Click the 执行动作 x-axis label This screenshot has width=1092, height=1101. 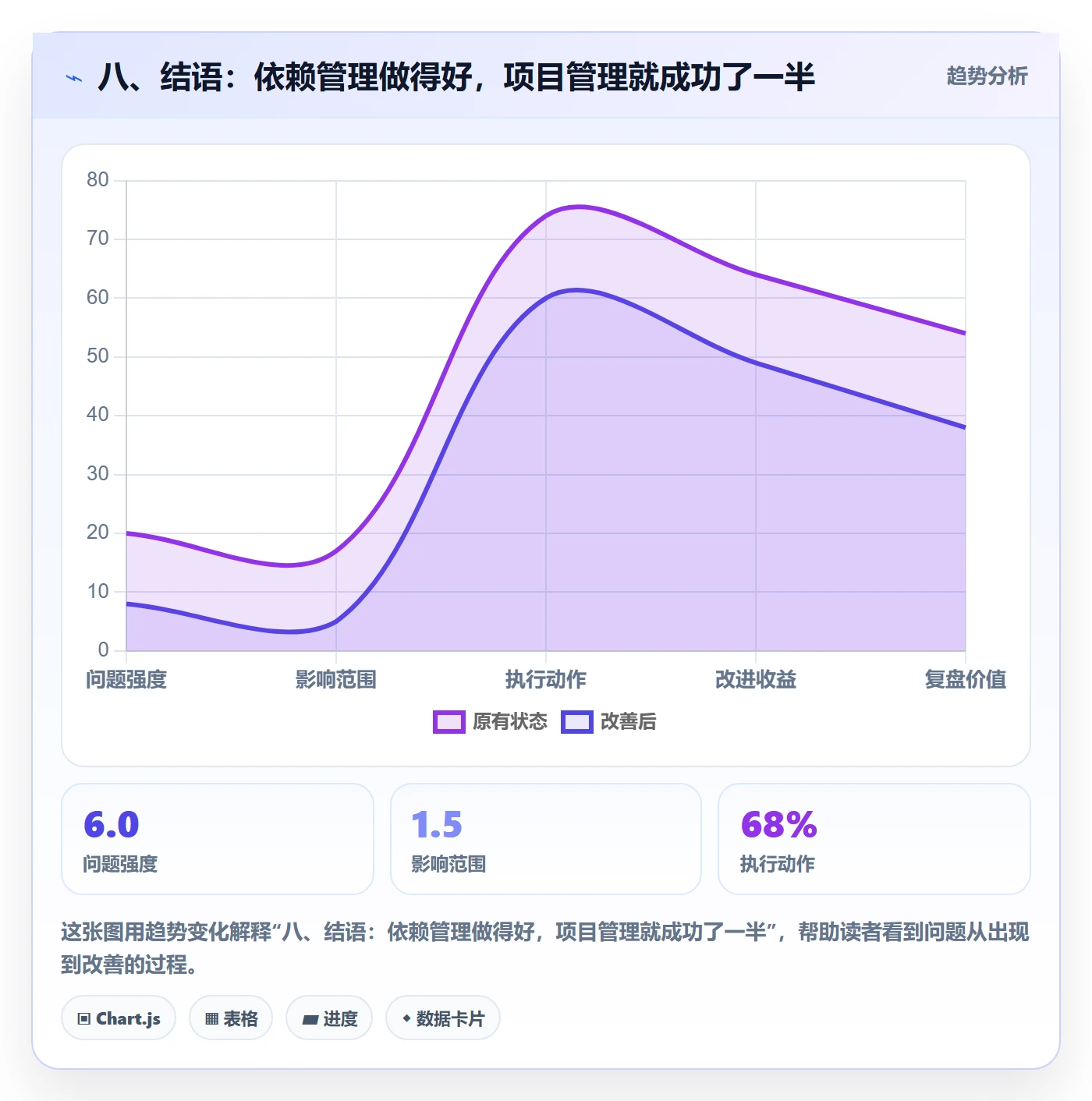[x=546, y=679]
